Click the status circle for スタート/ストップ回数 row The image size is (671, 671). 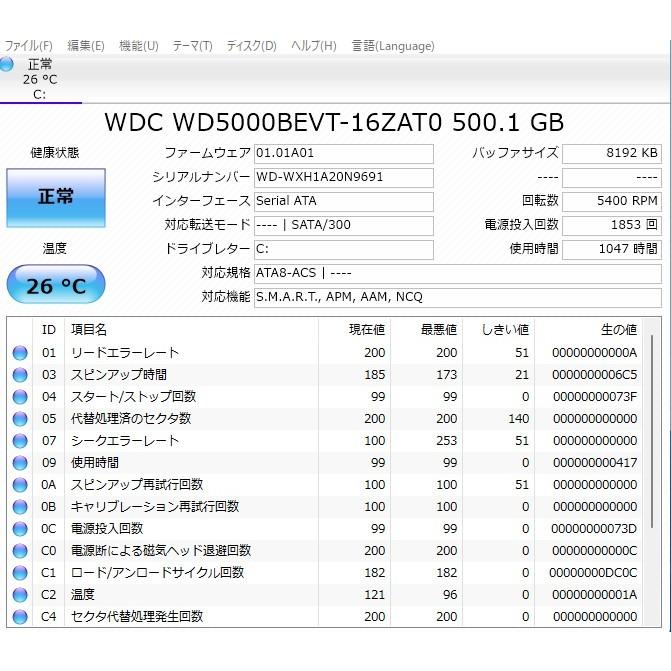(x=20, y=397)
